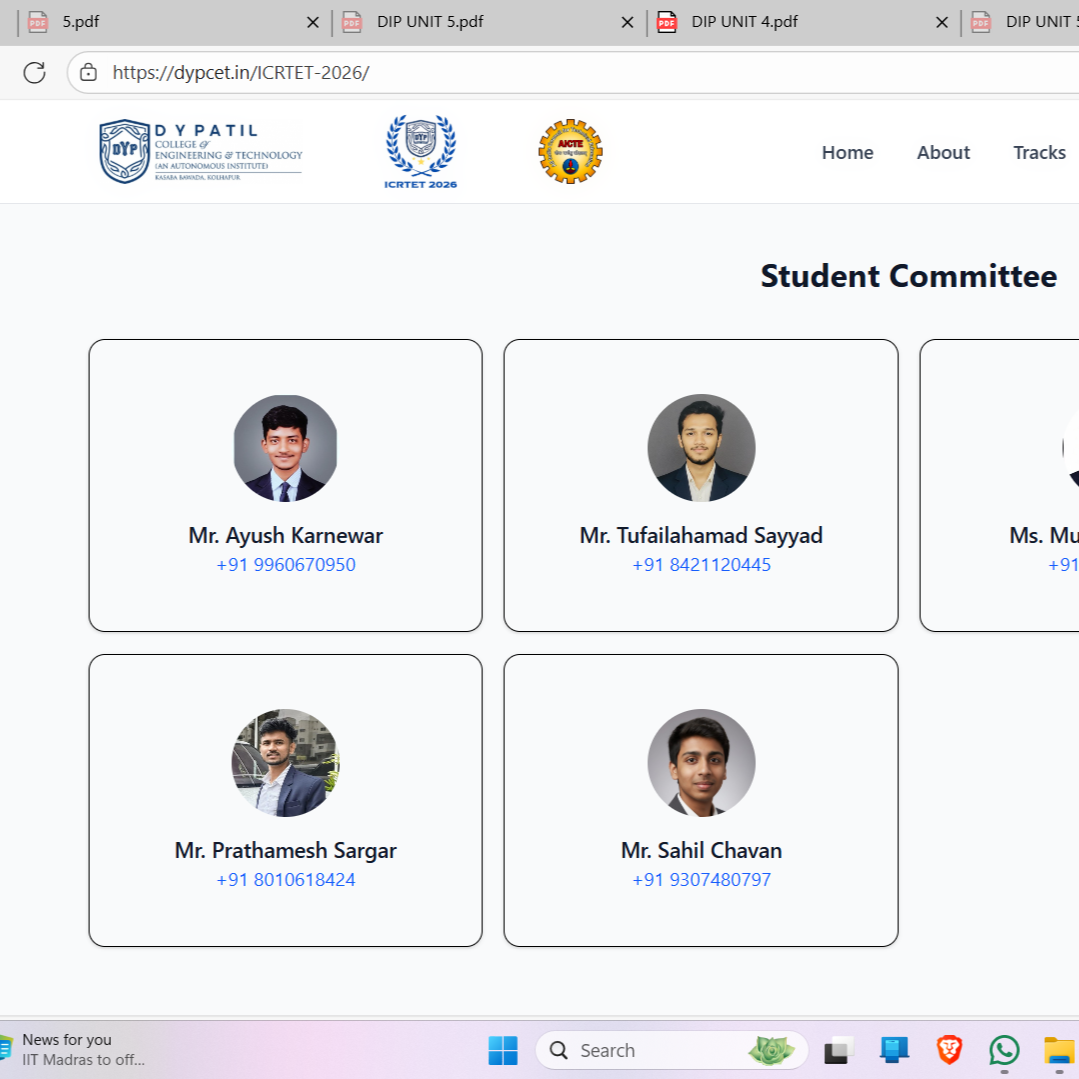
Task: Open WhatsApp from the taskbar
Action: pos(1003,1050)
